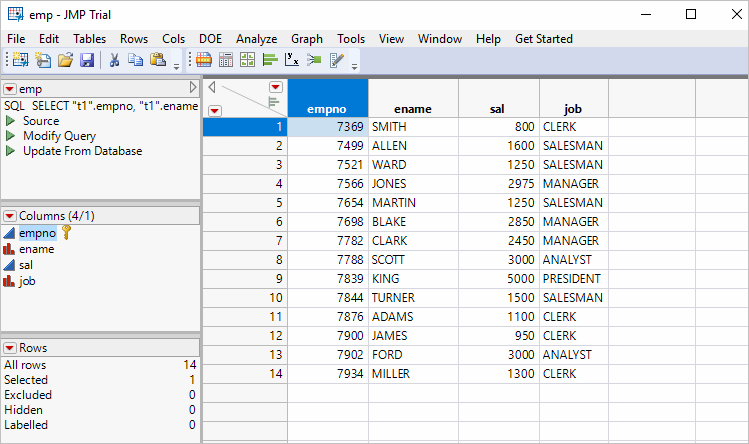This screenshot has height=444, width=749.
Task: Open the DOE menu
Action: 211,38
